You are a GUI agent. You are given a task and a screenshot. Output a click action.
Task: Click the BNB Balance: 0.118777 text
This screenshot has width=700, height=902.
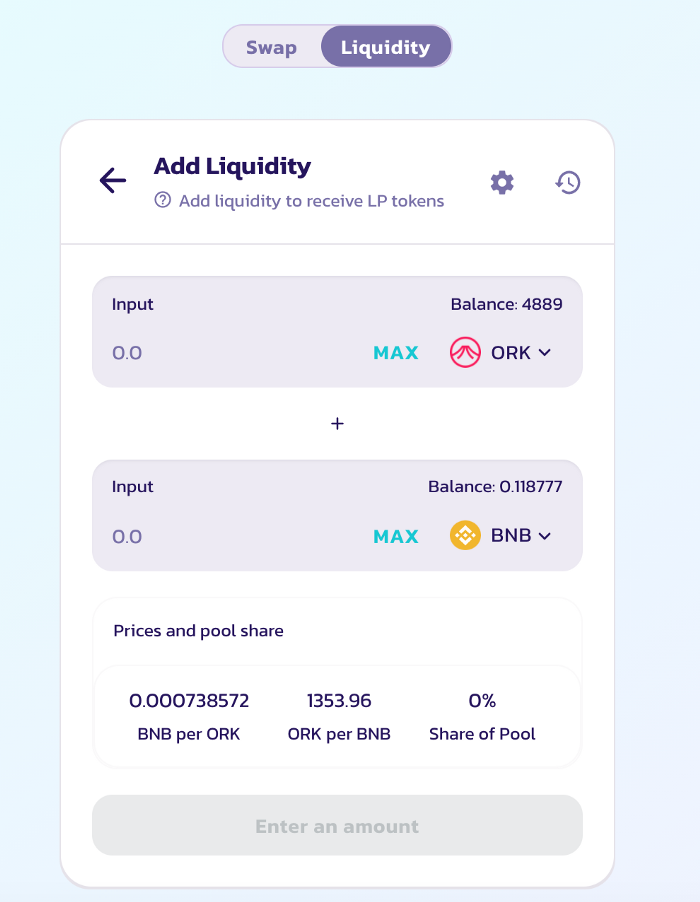495,487
